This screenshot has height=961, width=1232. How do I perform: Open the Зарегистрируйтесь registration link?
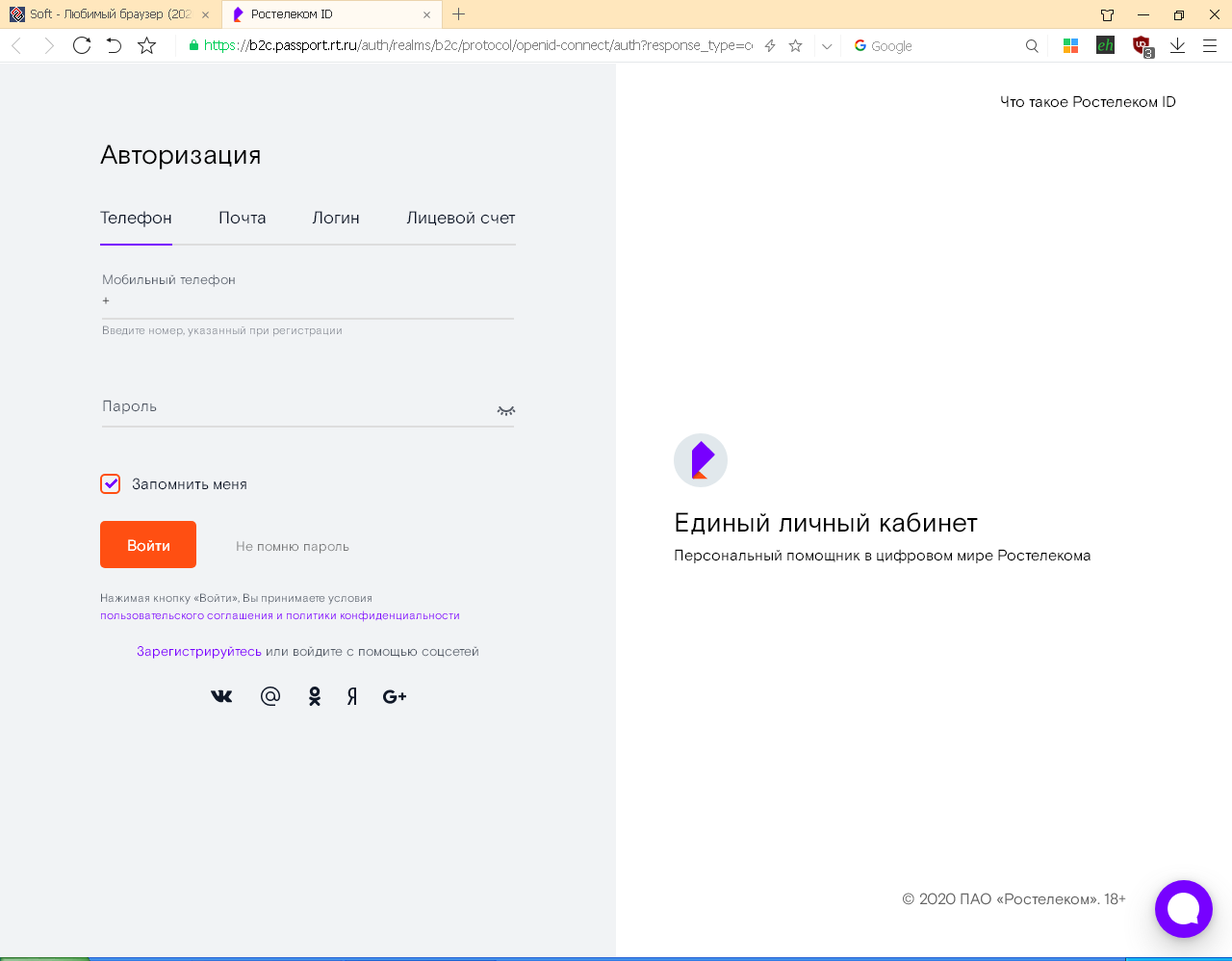(199, 651)
